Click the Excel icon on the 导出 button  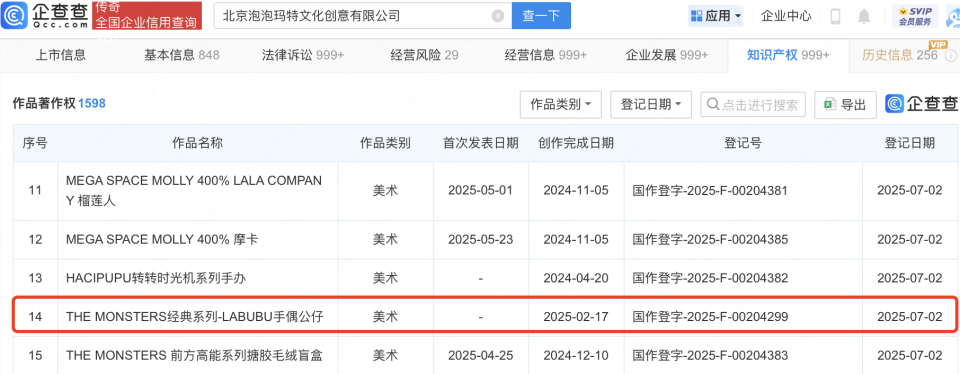(830, 105)
